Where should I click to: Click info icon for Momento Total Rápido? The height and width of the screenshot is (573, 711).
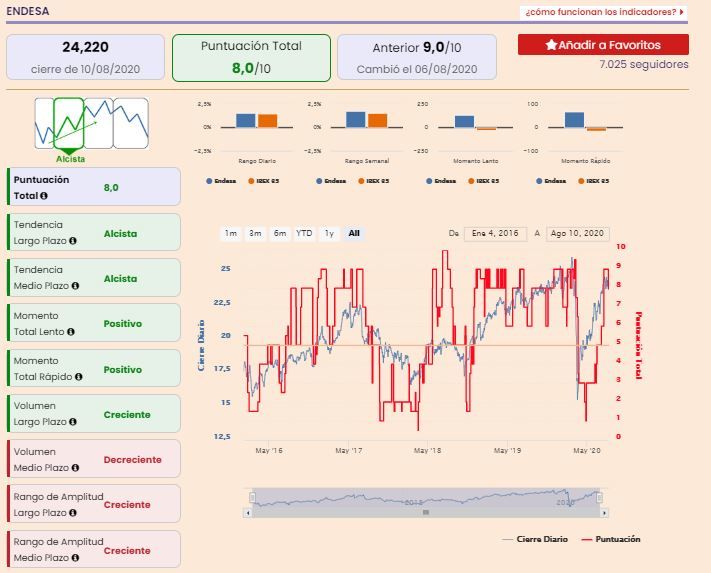pyautogui.click(x=78, y=377)
